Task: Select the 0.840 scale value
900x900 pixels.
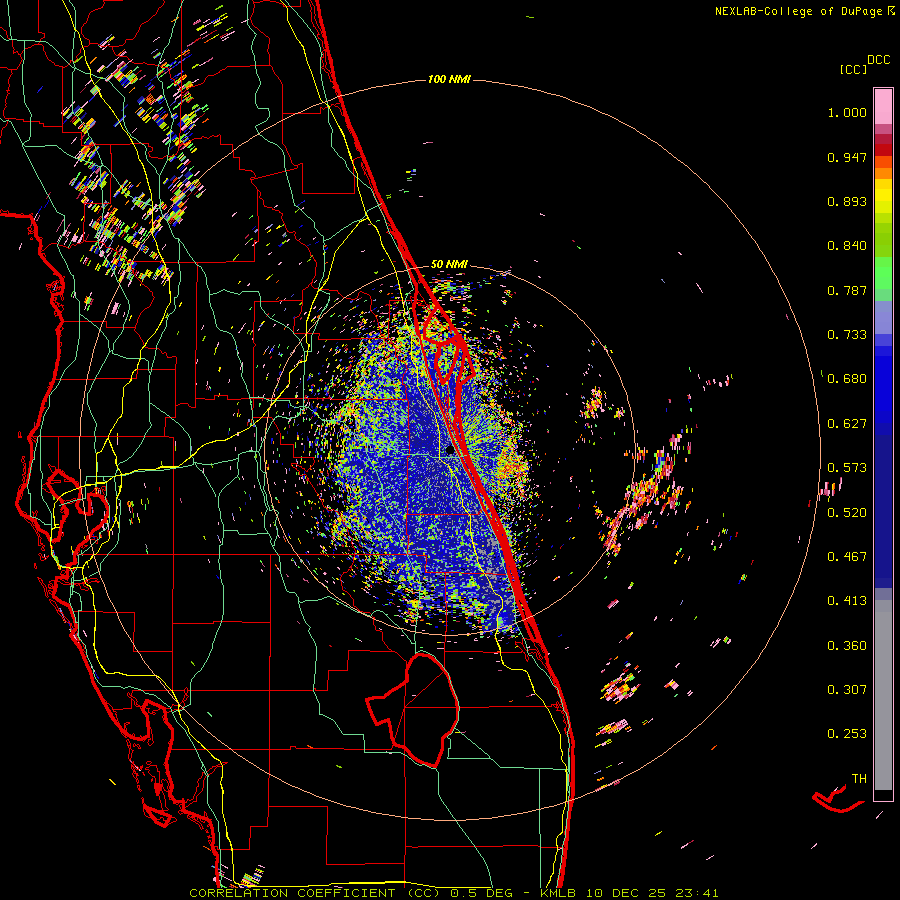Action: (x=847, y=246)
